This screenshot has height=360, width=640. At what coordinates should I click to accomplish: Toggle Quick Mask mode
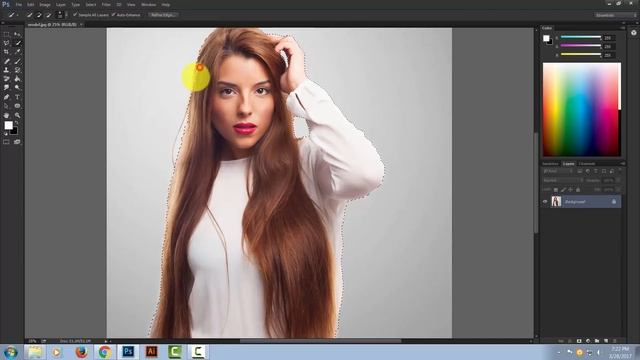[x=6, y=142]
